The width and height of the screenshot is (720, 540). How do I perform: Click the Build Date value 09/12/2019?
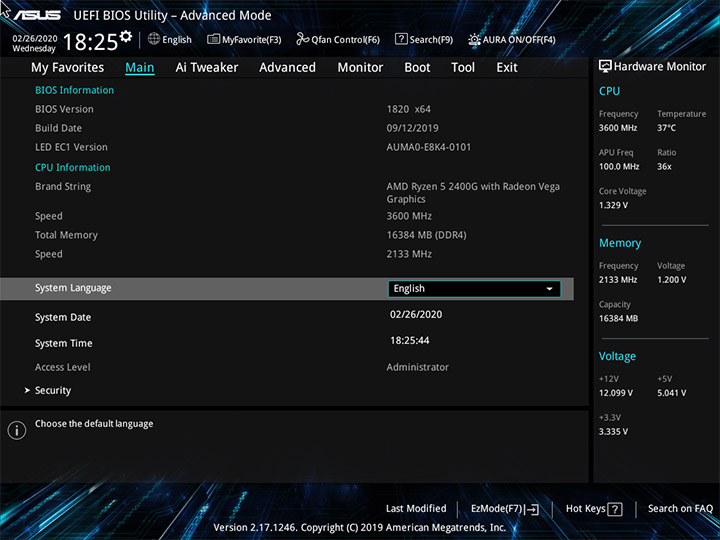(x=412, y=128)
